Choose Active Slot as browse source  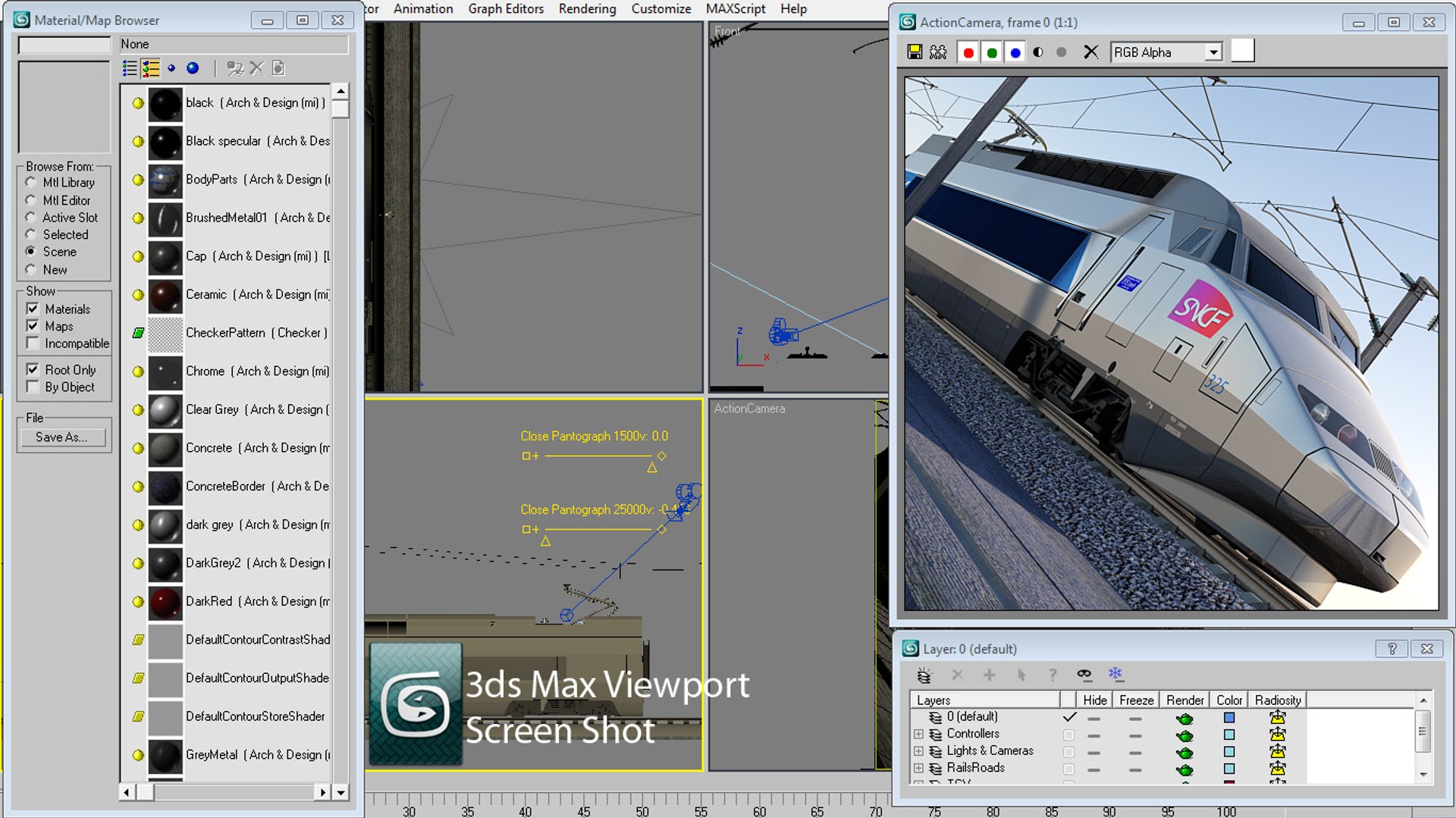click(x=31, y=218)
